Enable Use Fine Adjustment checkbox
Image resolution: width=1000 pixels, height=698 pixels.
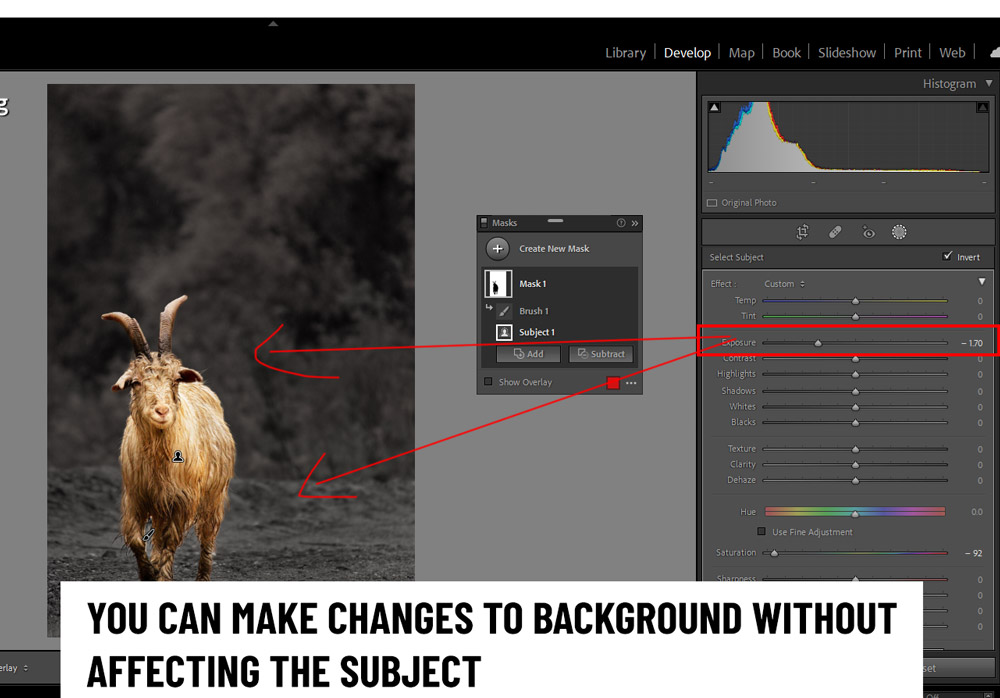[x=761, y=531]
